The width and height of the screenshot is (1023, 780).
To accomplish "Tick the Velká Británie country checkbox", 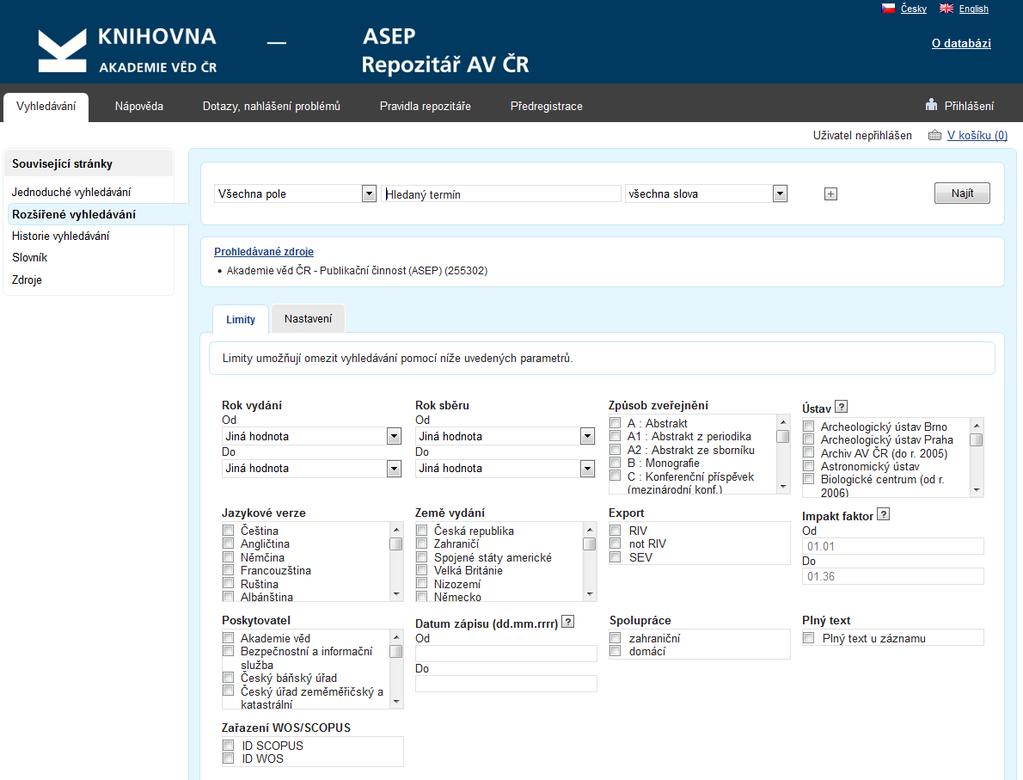I will tap(422, 570).
